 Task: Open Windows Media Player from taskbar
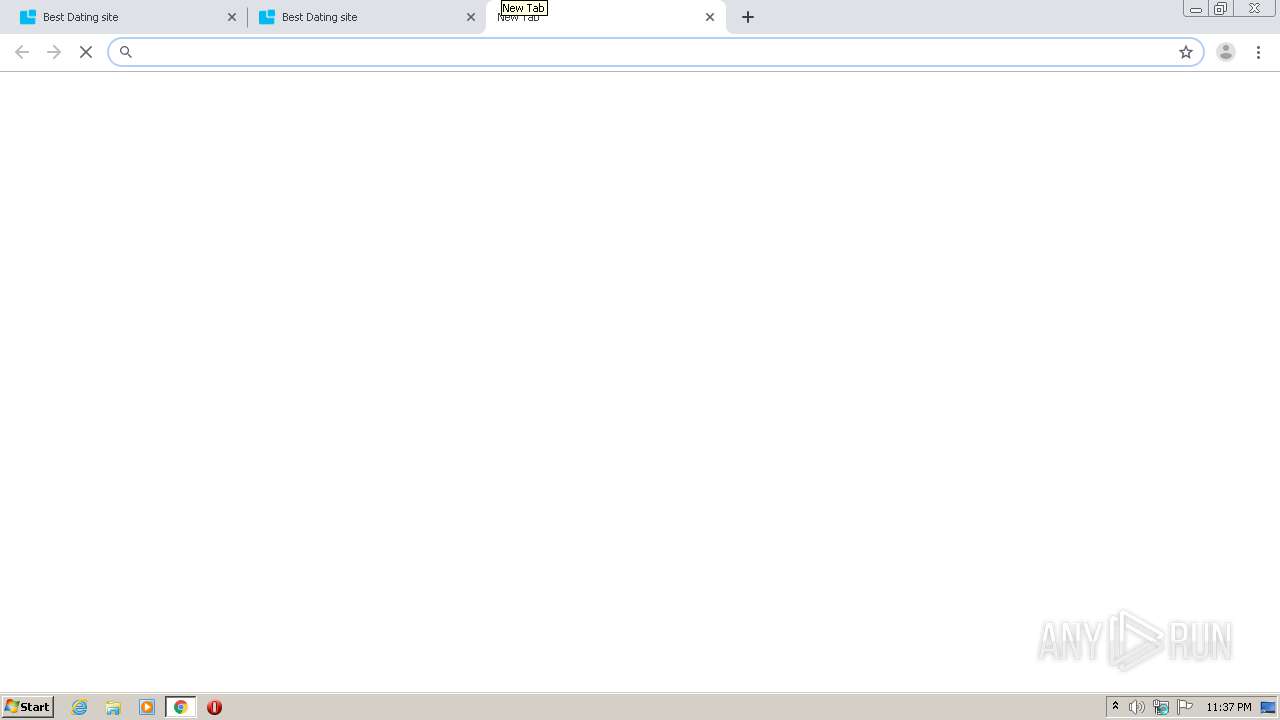pos(147,707)
